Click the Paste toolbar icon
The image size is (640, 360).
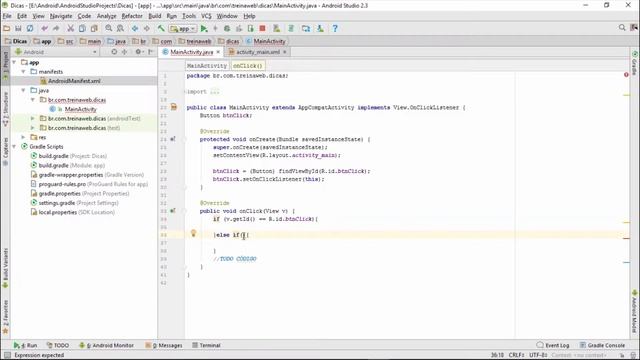point(94,29)
